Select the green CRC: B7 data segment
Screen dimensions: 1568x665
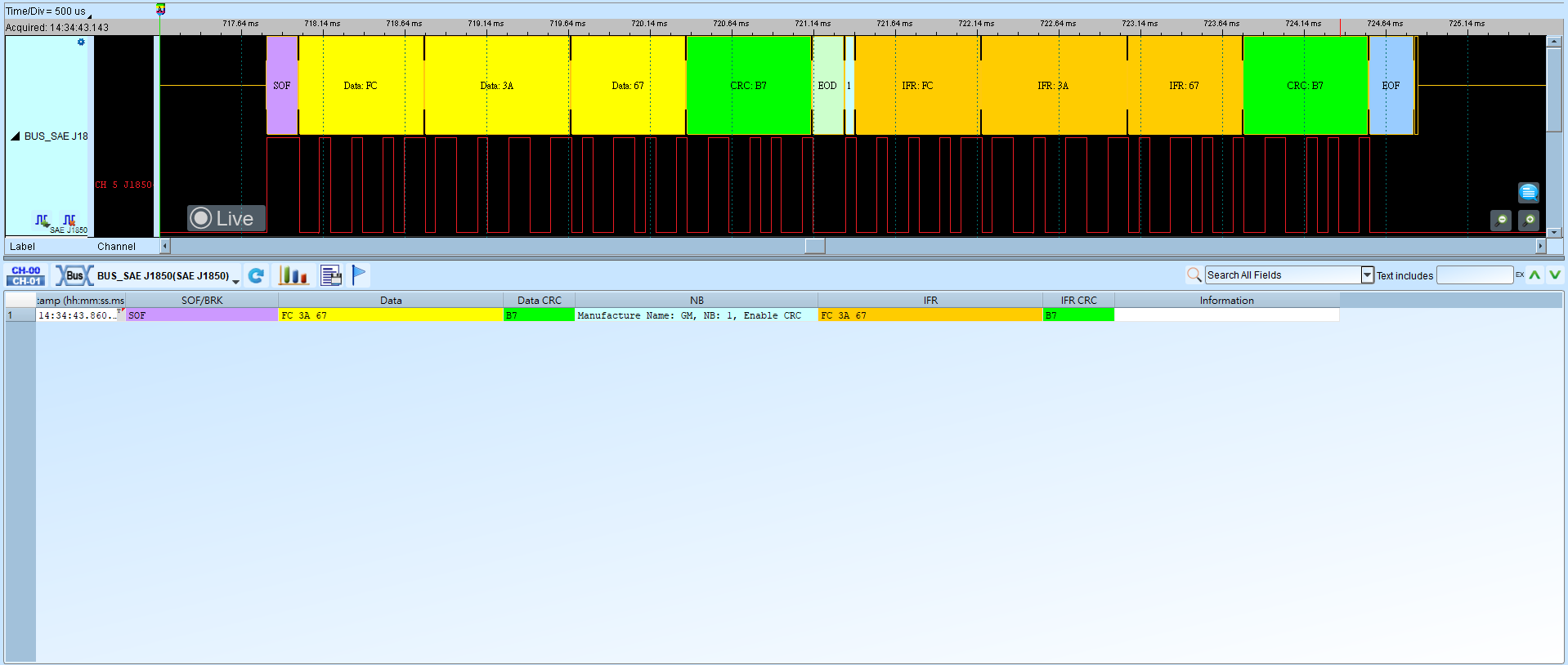(x=748, y=85)
